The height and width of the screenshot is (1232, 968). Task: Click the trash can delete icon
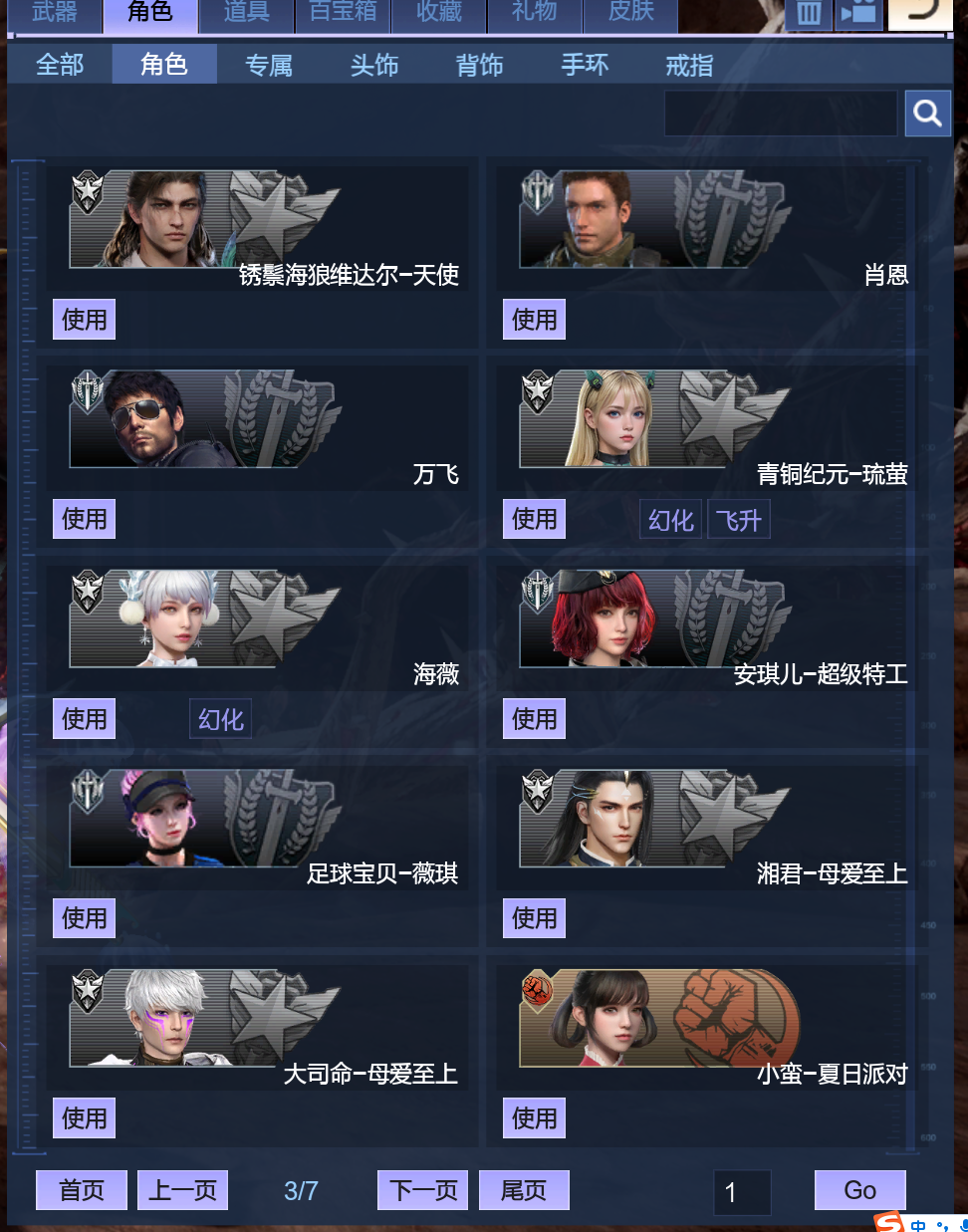point(809,13)
